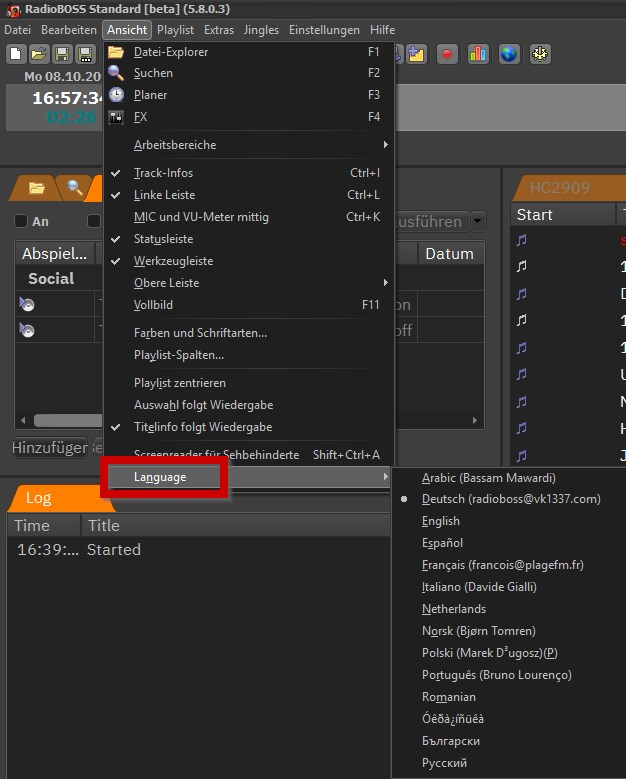Click the second save-as disk icon
Screen dimensions: 626x779
pos(85,54)
